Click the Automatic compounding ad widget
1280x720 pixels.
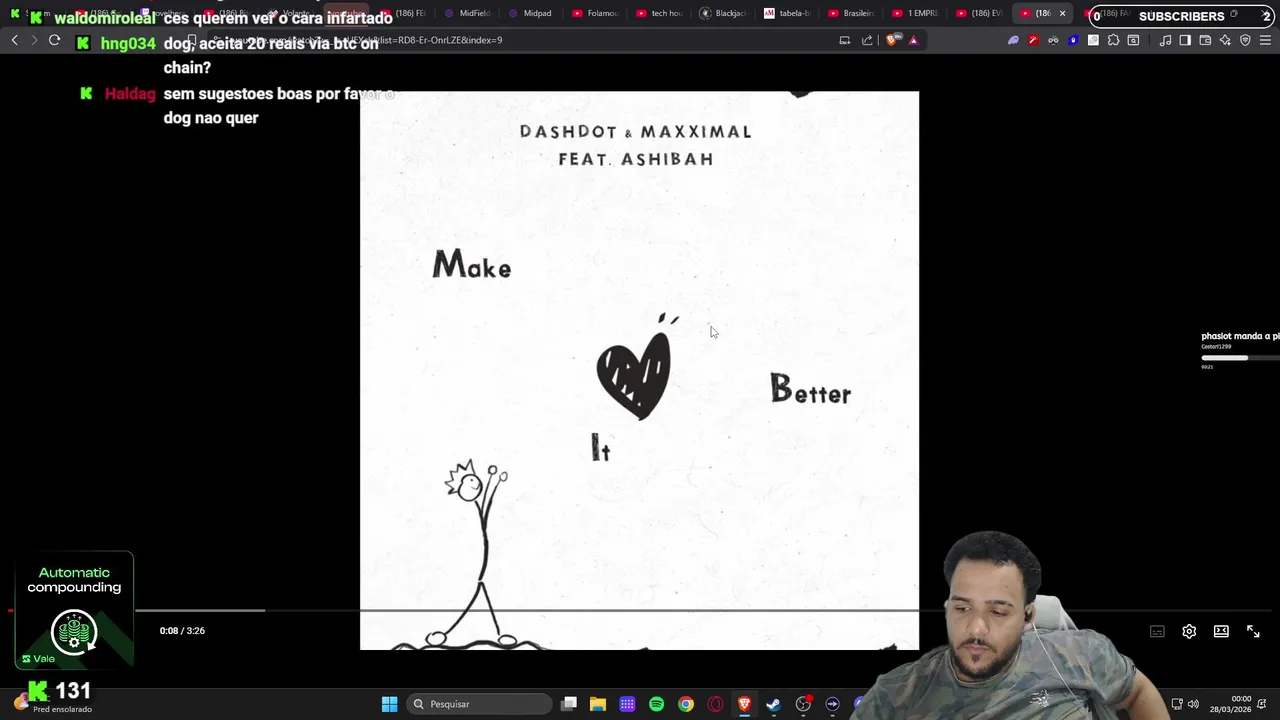pyautogui.click(x=74, y=609)
